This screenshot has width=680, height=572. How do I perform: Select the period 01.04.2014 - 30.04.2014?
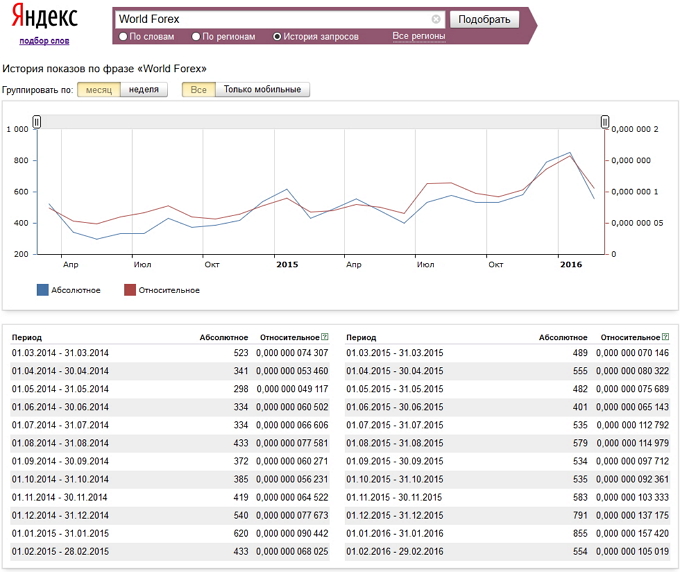pos(60,371)
